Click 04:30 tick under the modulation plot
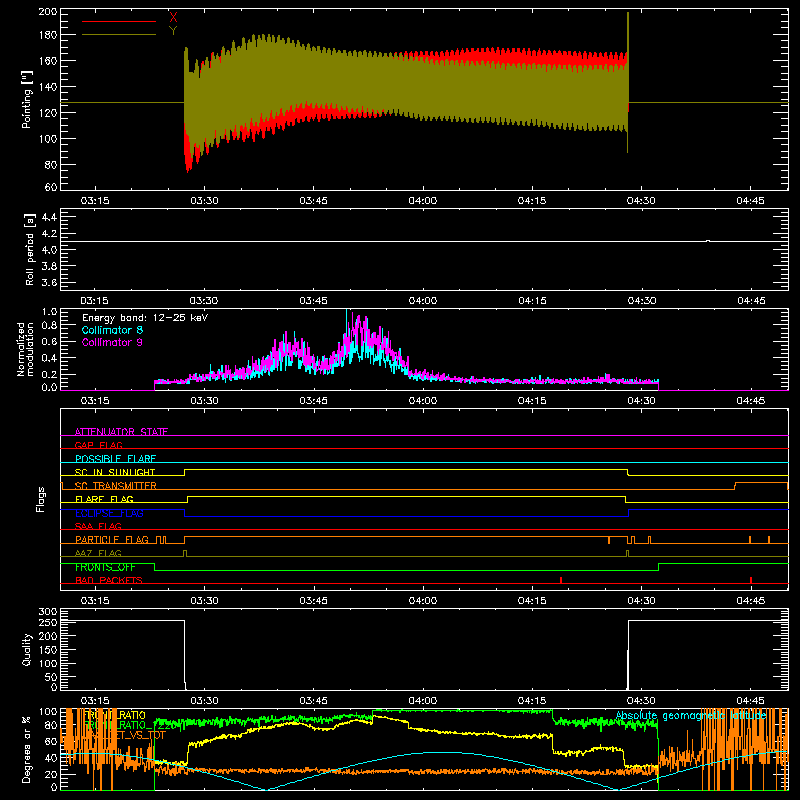Image resolution: width=800 pixels, height=800 pixels. (641, 401)
